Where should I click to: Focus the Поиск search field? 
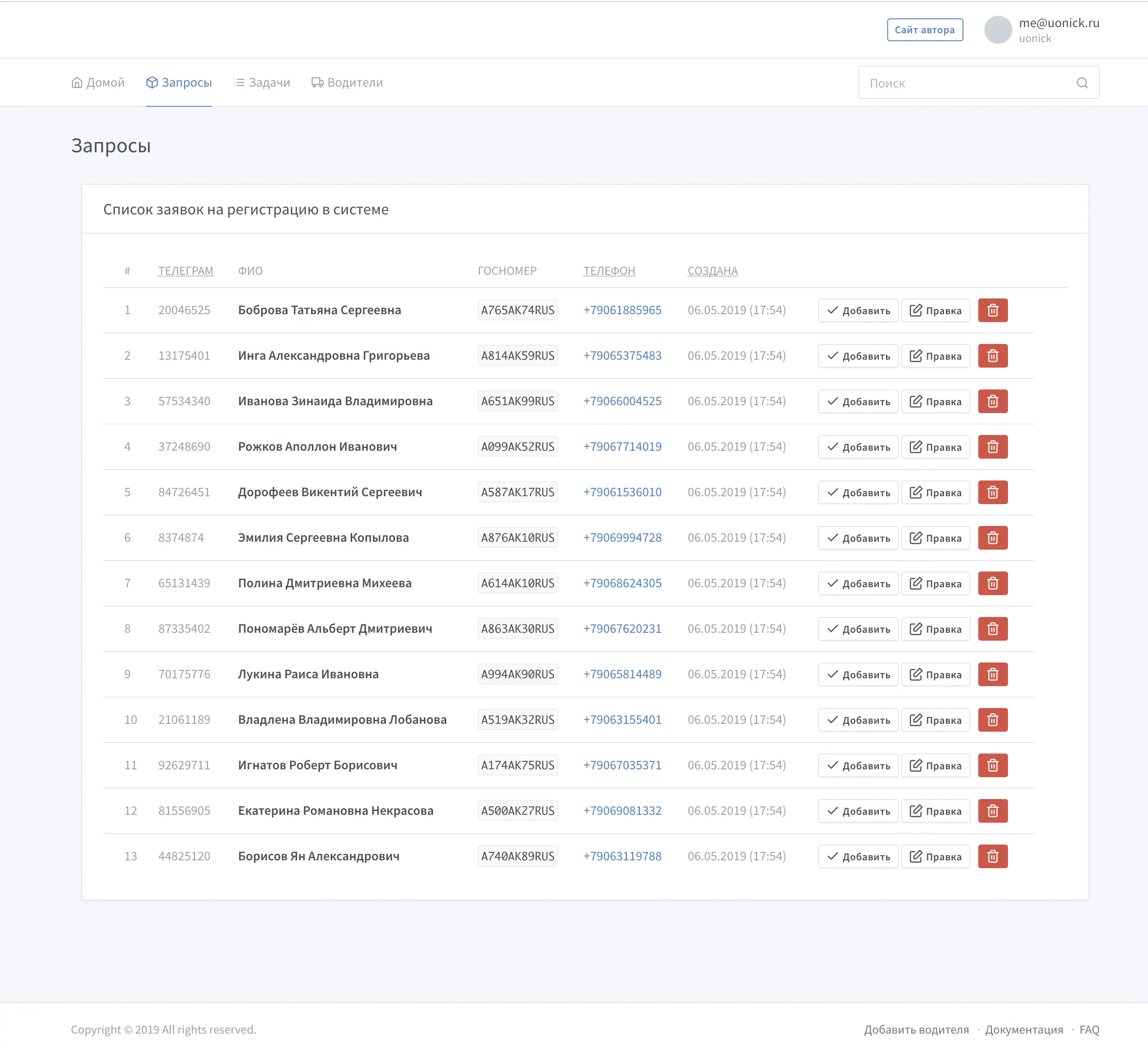968,83
